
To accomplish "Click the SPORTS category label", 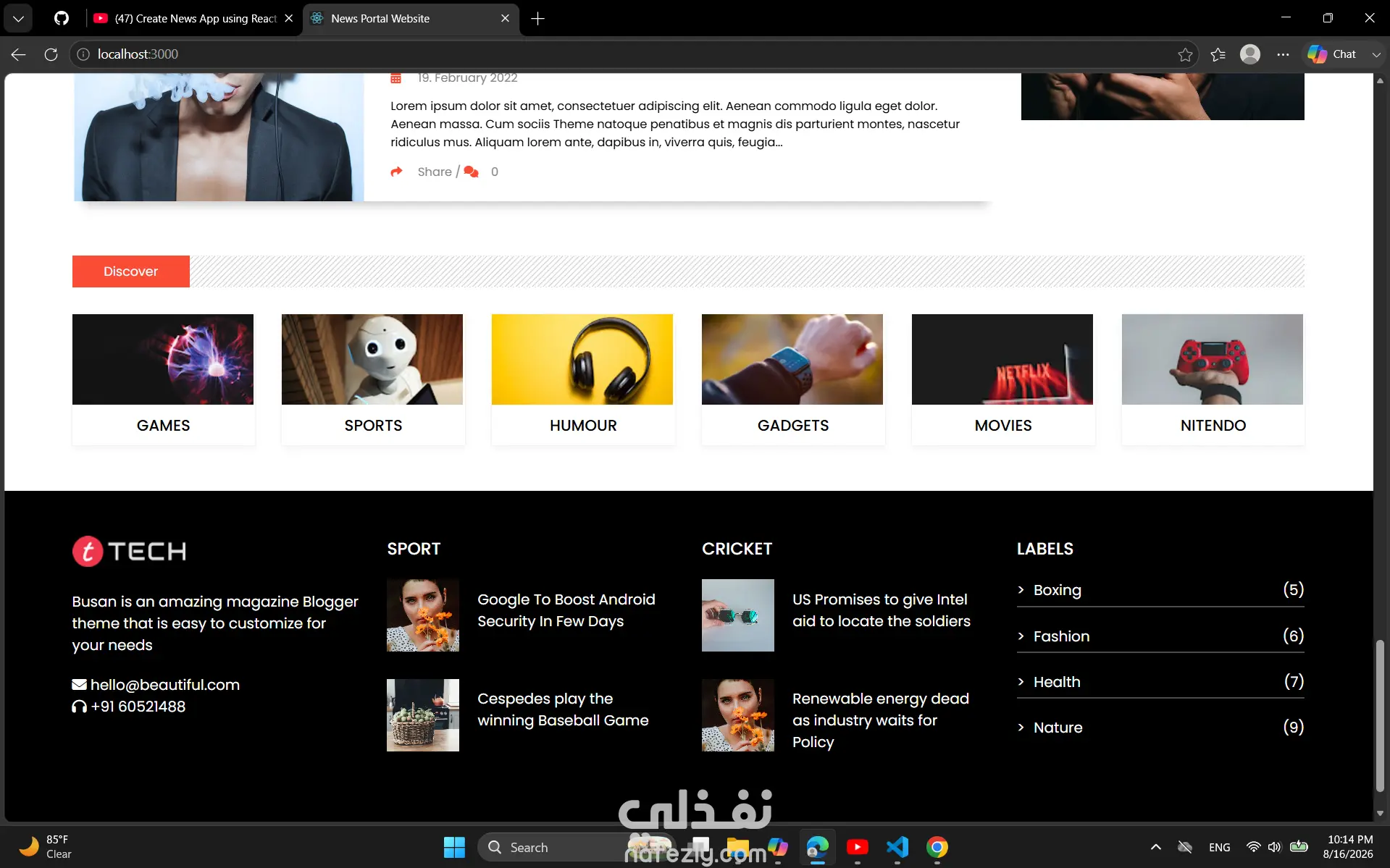I will 373,426.
